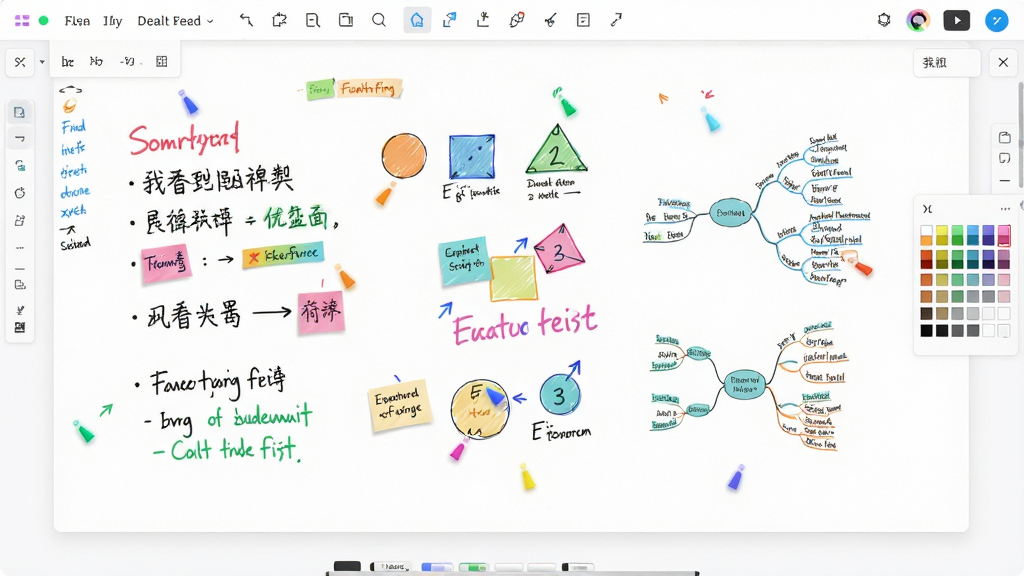Open the arrow beside the scissors tool
The image size is (1024, 576).
pos(42,62)
